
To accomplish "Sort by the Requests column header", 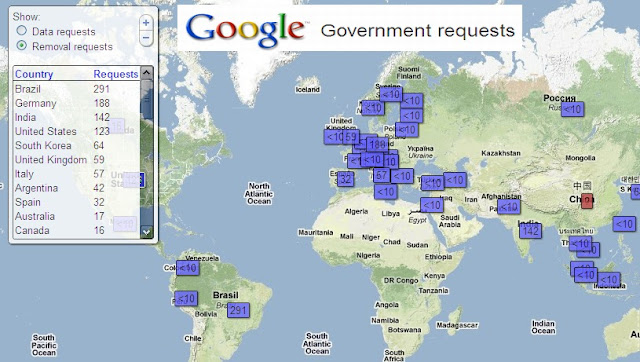I will (116, 74).
